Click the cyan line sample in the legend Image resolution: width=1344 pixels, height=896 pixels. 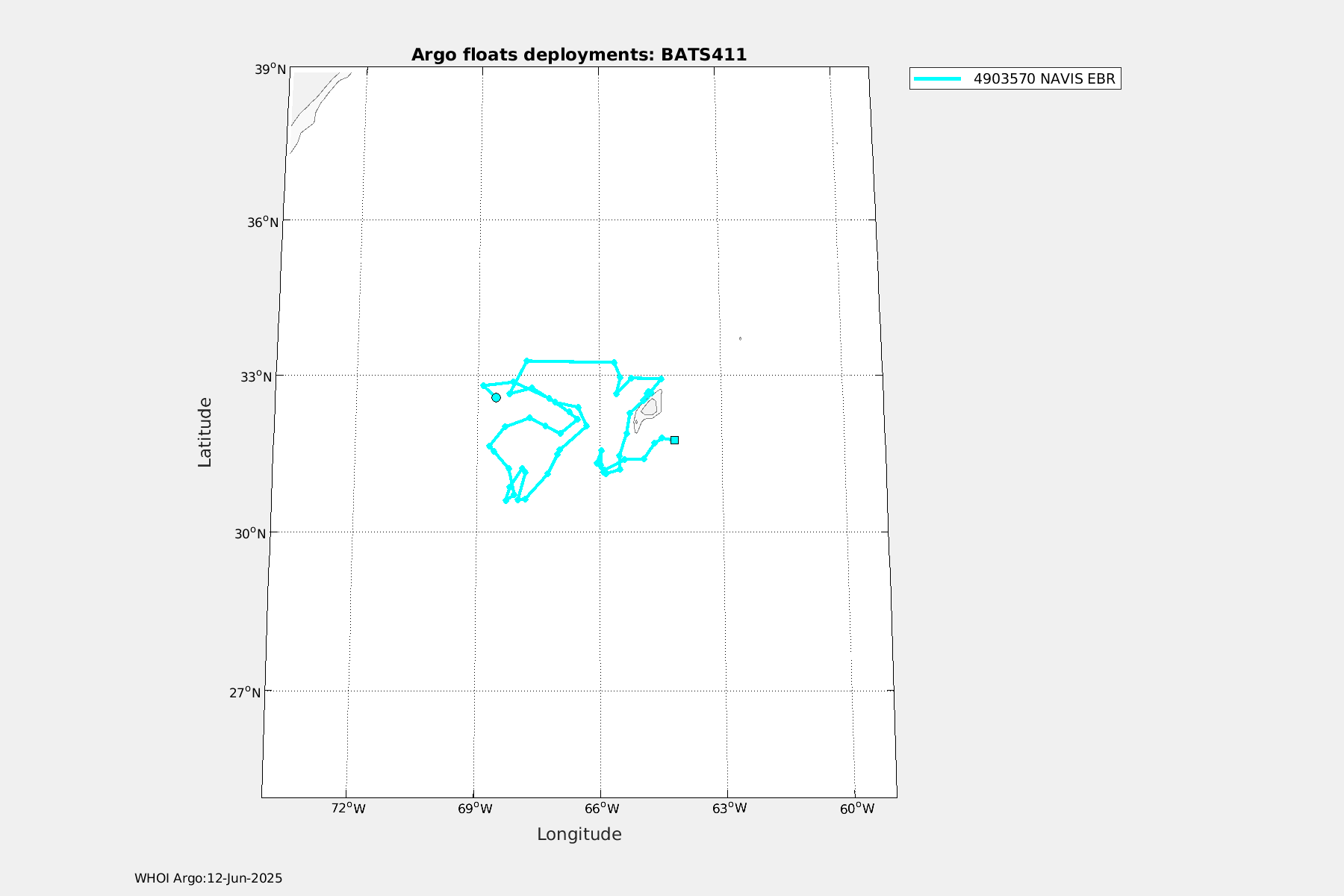tap(938, 78)
